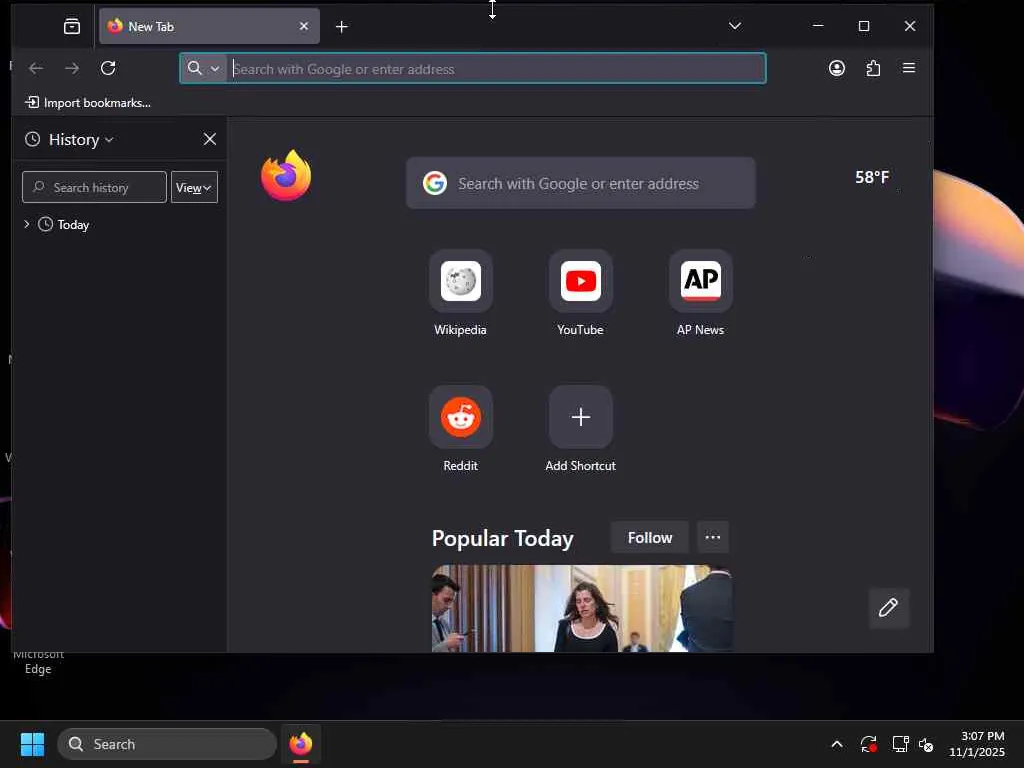The width and height of the screenshot is (1024, 768).
Task: Open the Firefox account icon
Action: coord(837,68)
